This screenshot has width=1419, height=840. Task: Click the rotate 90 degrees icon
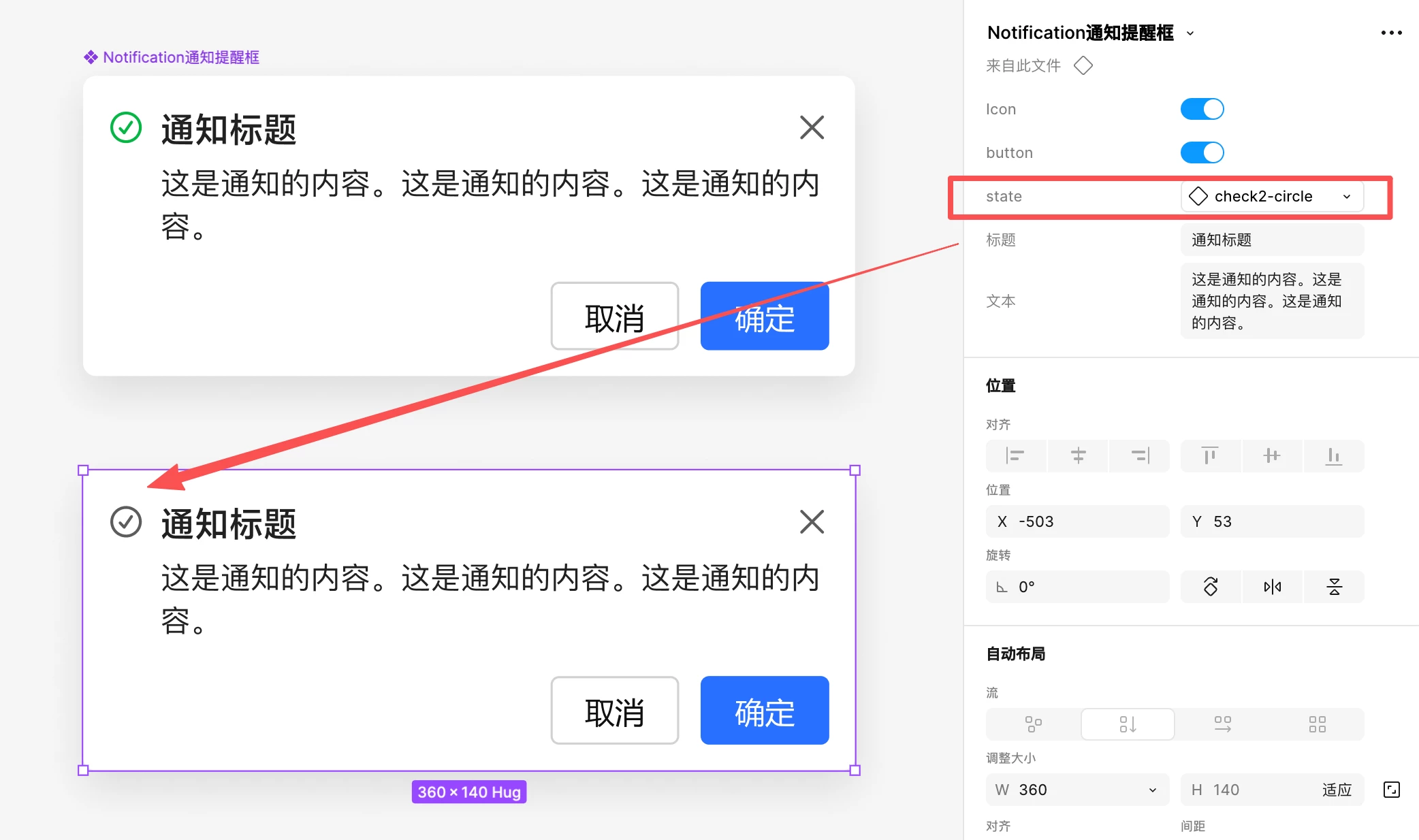(x=1211, y=587)
